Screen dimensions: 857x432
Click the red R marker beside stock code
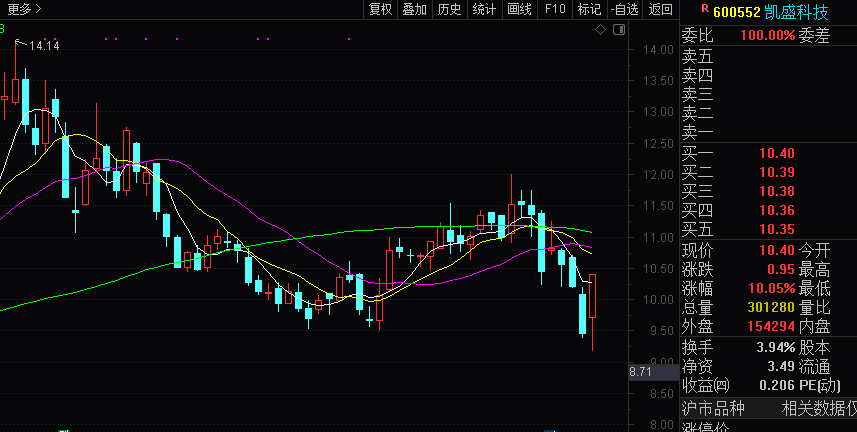[x=704, y=9]
